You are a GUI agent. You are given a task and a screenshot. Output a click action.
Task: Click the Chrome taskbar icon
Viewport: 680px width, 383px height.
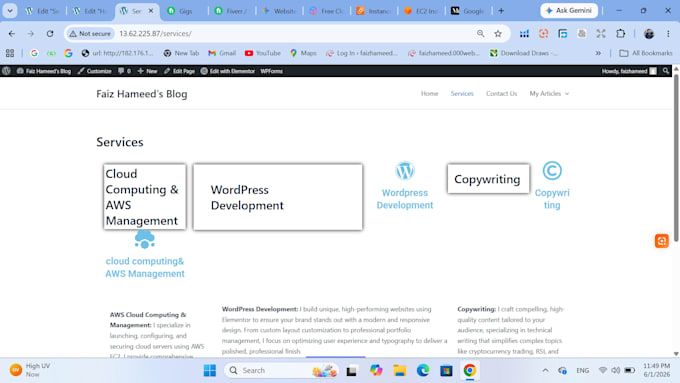pos(470,370)
